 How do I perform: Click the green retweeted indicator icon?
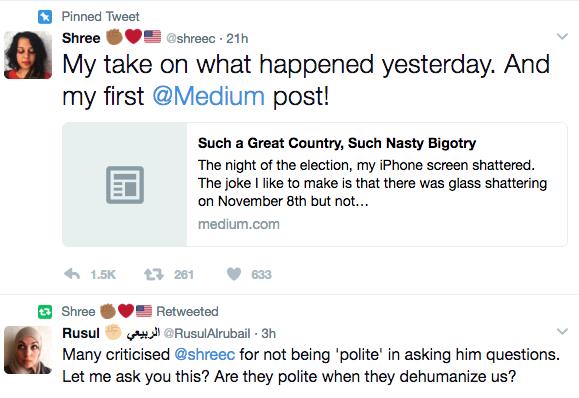coord(45,312)
